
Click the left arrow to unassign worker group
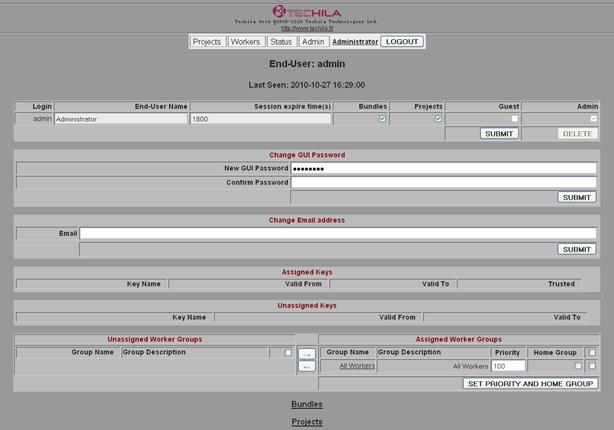[307, 367]
